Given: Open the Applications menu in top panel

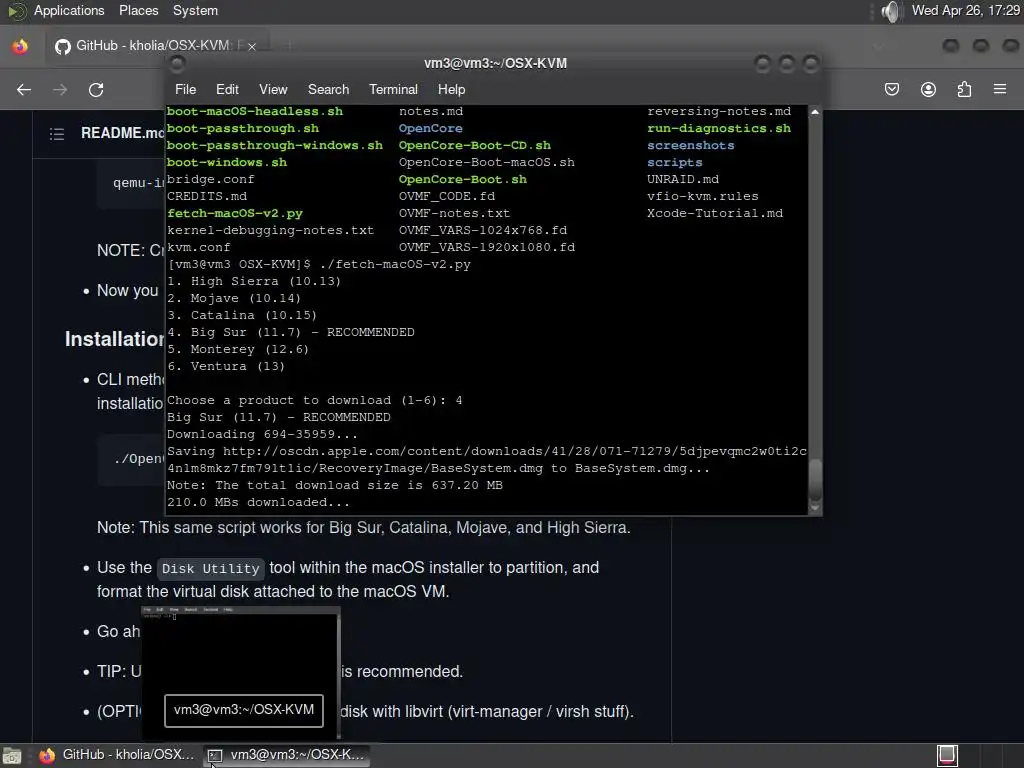Looking at the screenshot, I should 69,10.
